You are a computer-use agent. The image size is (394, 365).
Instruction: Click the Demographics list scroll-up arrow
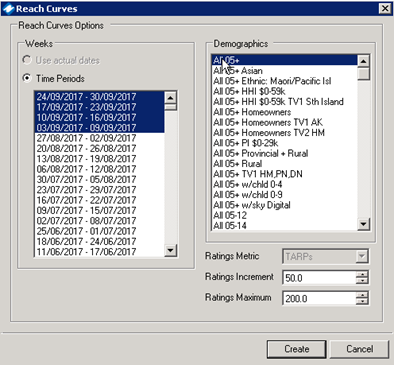363,61
